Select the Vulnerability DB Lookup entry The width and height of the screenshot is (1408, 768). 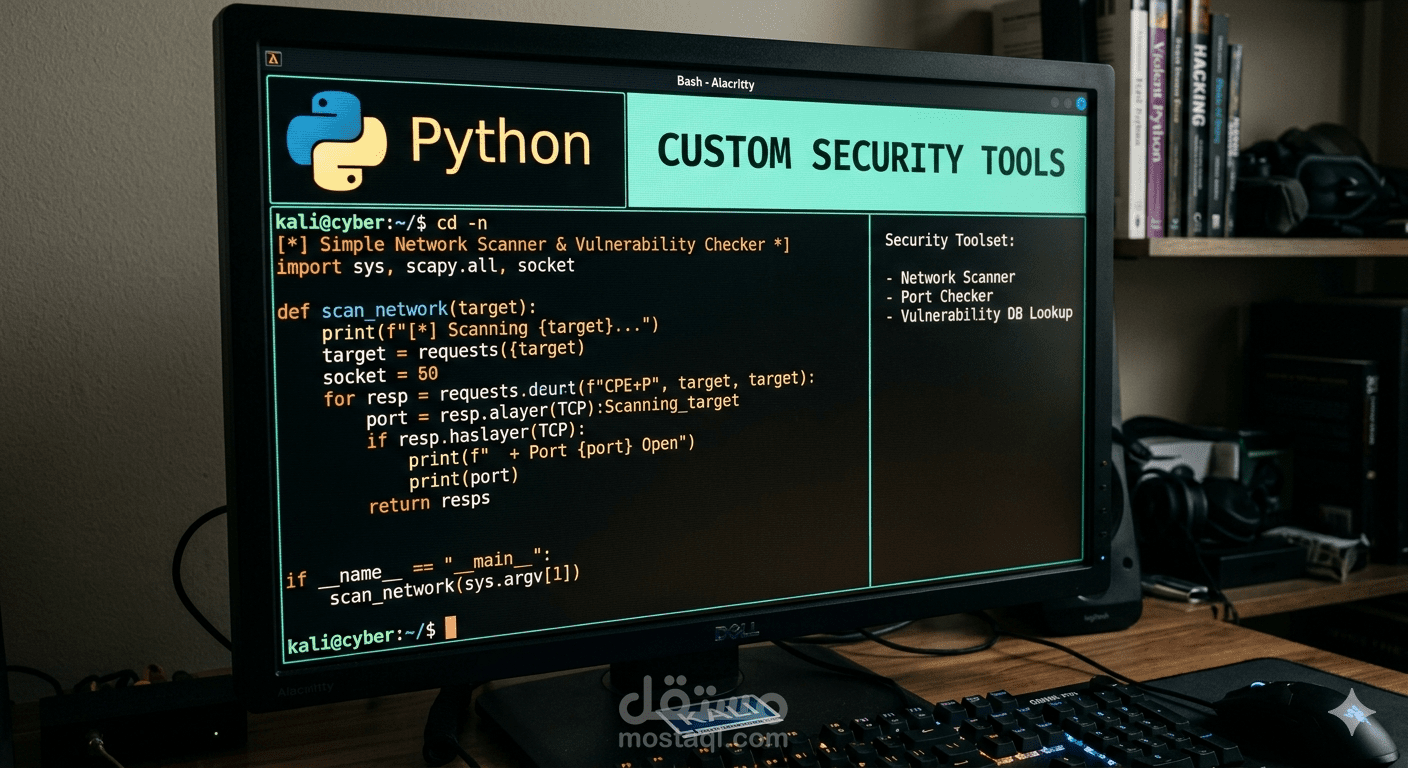(x=985, y=314)
